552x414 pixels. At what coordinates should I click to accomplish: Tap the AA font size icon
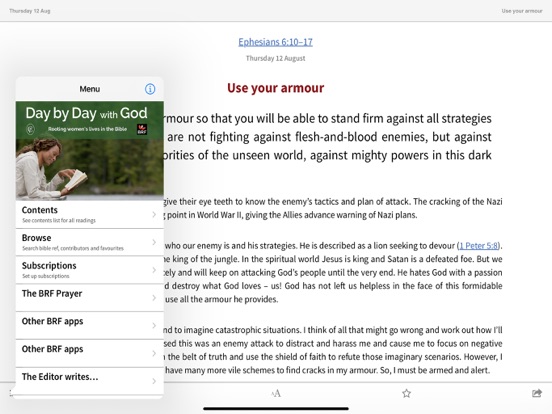coord(276,393)
